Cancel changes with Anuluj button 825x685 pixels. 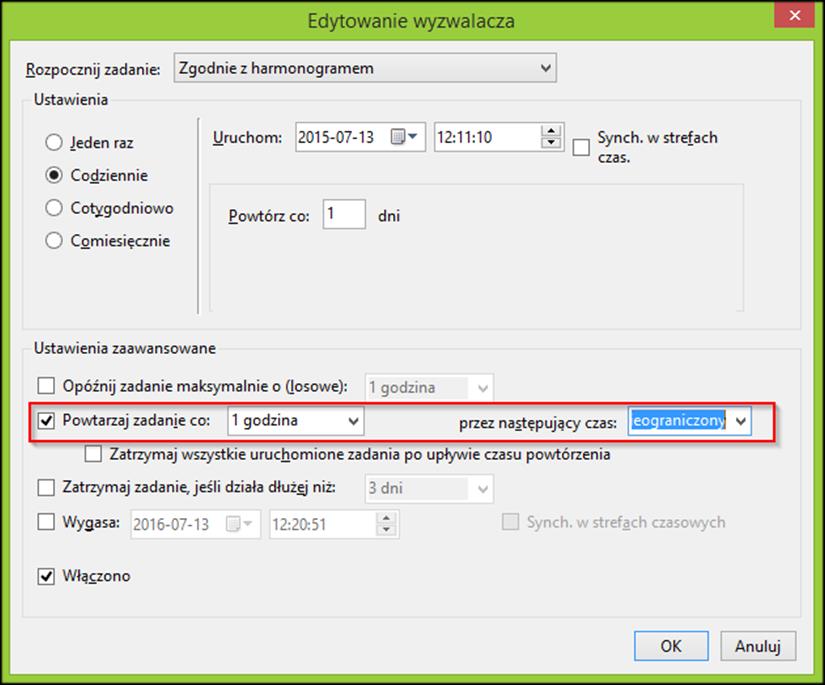click(x=758, y=646)
